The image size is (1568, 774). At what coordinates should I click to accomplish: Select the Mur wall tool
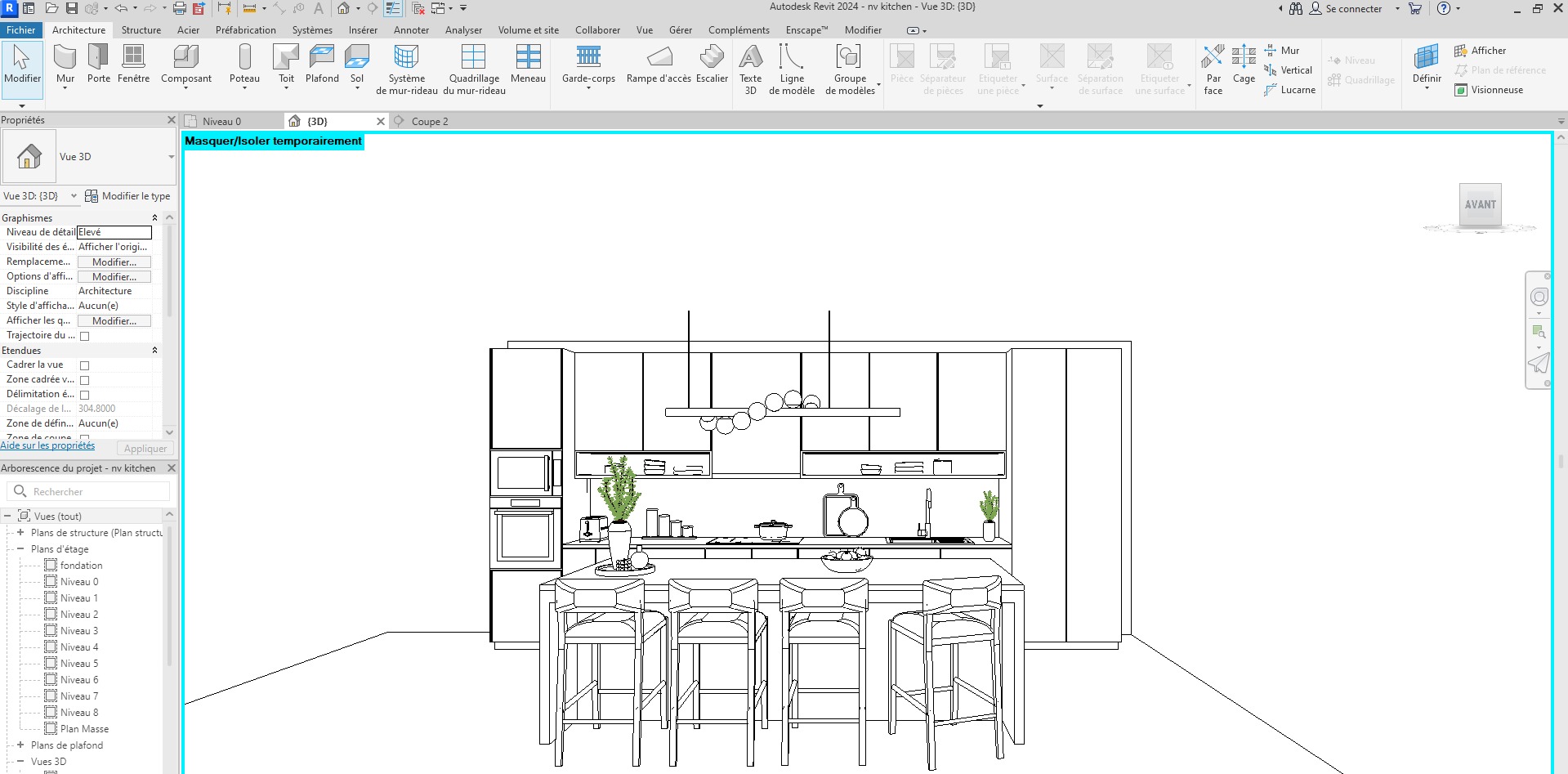(65, 65)
